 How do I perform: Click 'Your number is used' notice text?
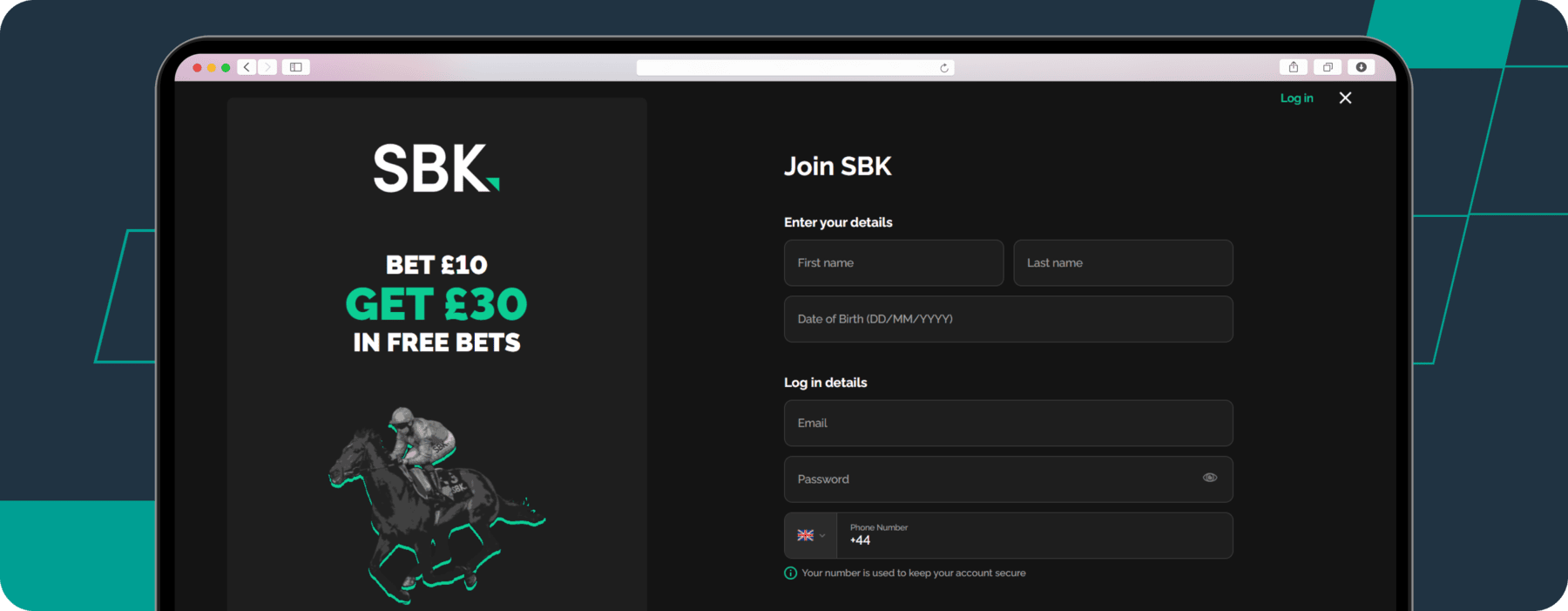click(914, 573)
